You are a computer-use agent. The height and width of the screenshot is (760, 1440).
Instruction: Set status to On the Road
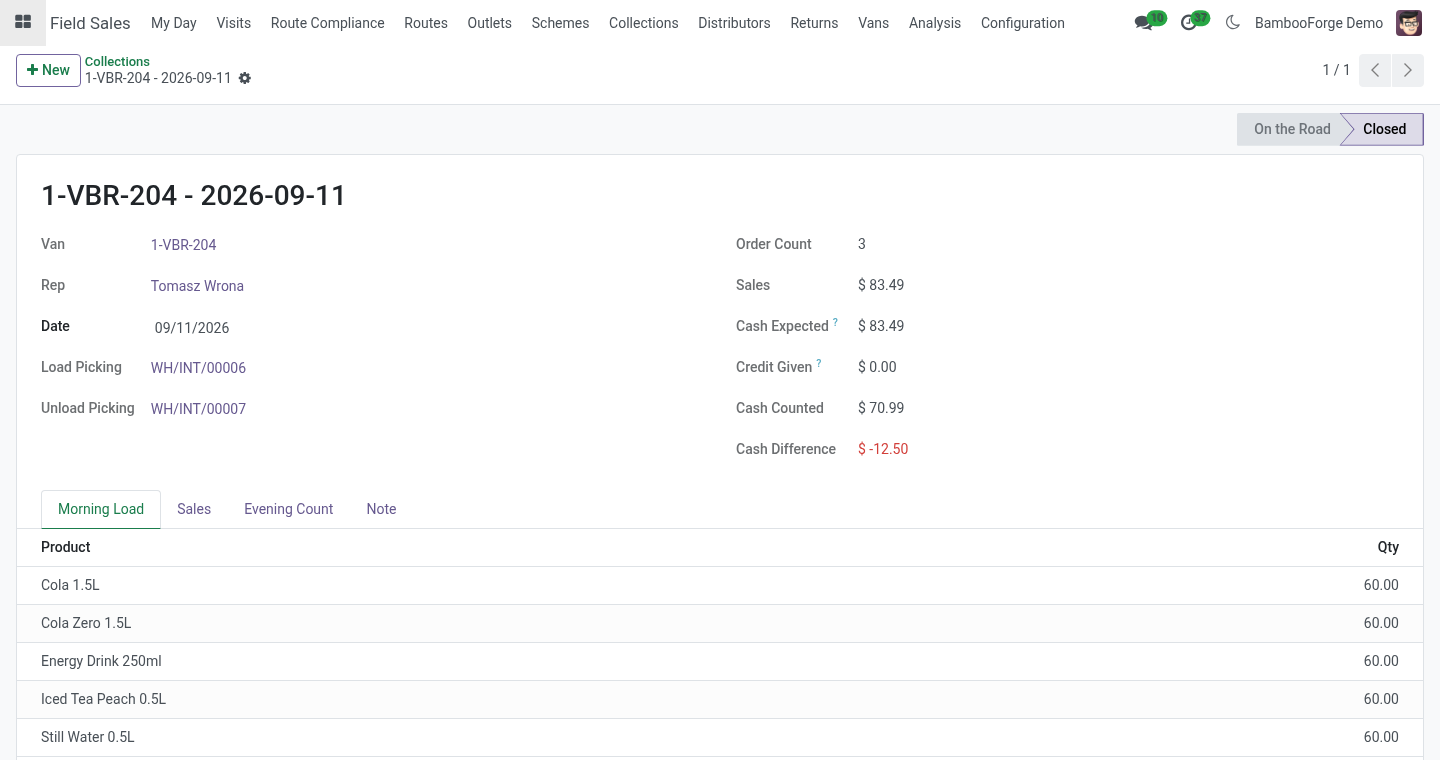tap(1292, 129)
